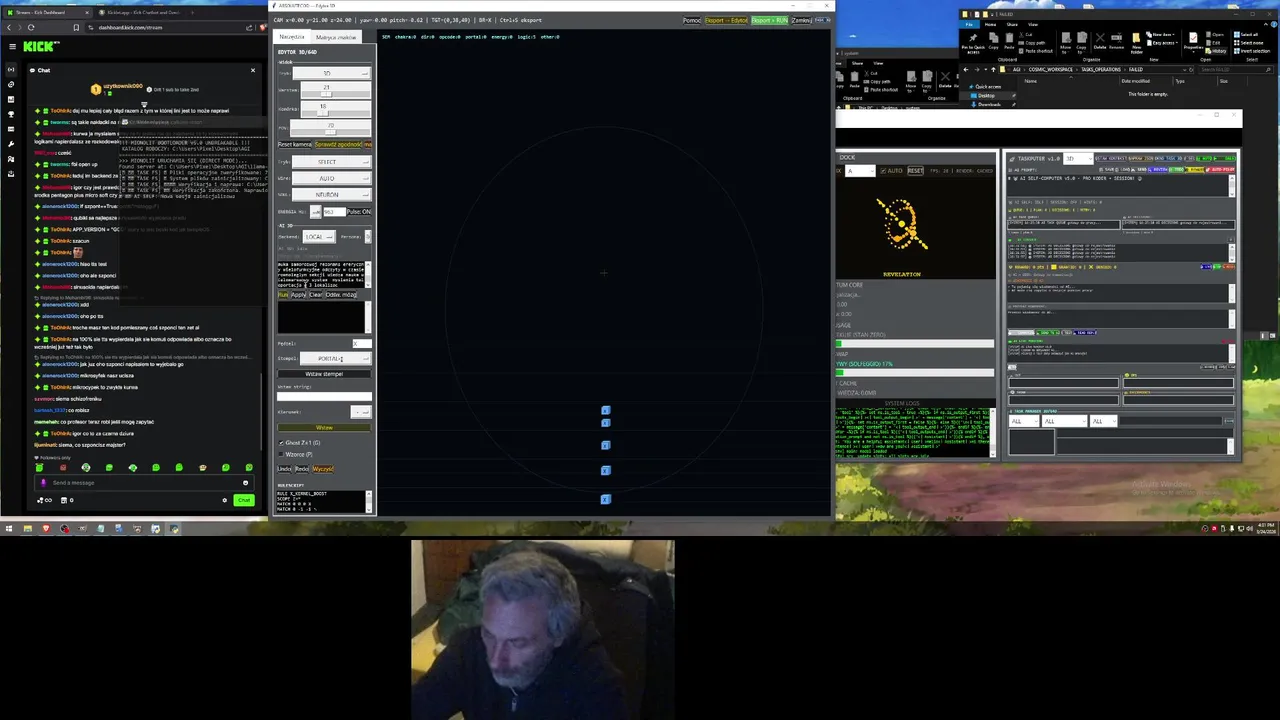1280x720 pixels.
Task: Open the Stempel dropdown showing PORTAL
Action: click(336, 358)
